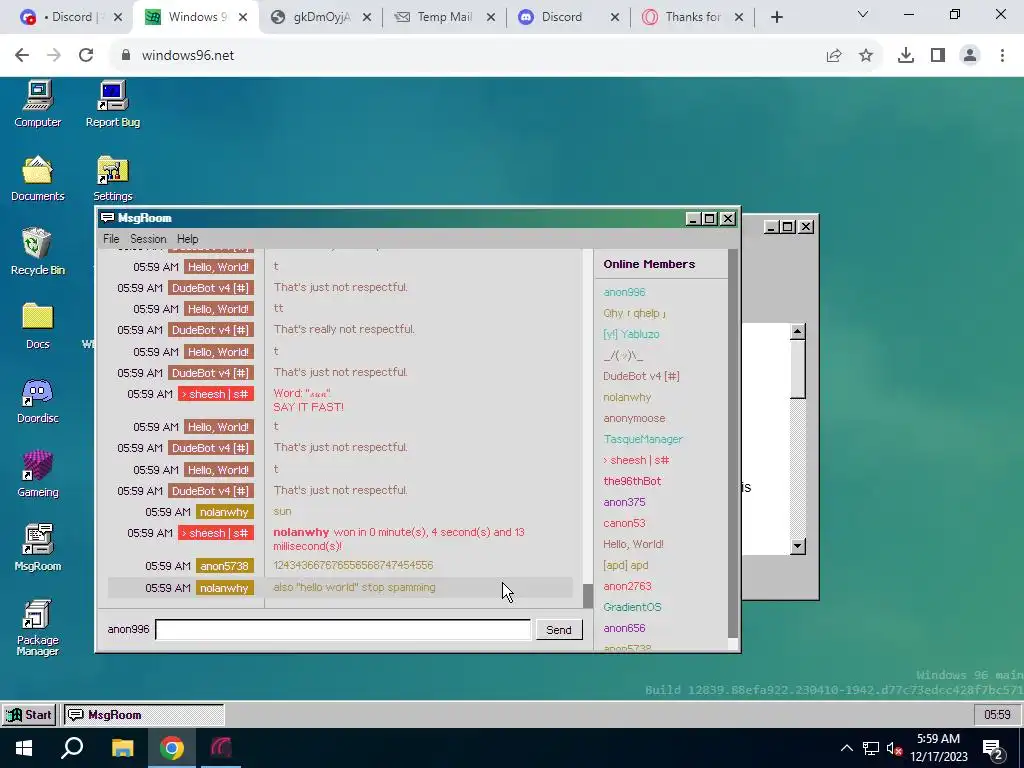Click the 'SAY IT FAST!' sheesh message
1024x768 pixels.
[x=308, y=407]
